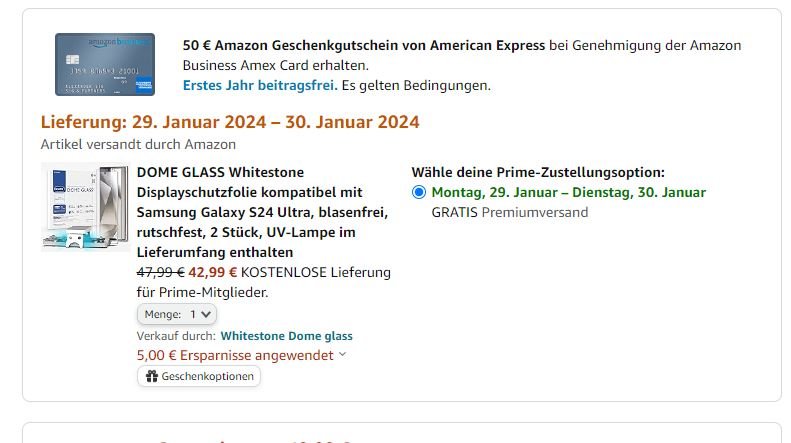Open the Menge quantity dropdown
Image resolution: width=791 pixels, height=443 pixels.
[177, 314]
